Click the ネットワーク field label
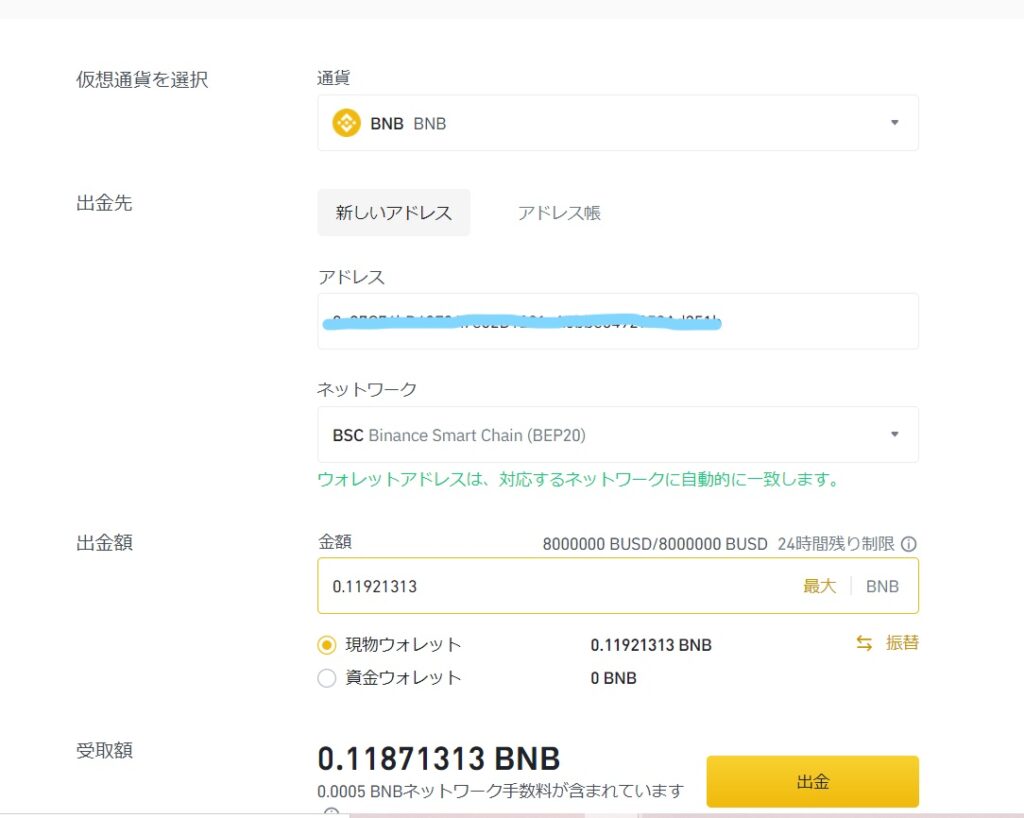The height and width of the screenshot is (818, 1024). coord(366,390)
